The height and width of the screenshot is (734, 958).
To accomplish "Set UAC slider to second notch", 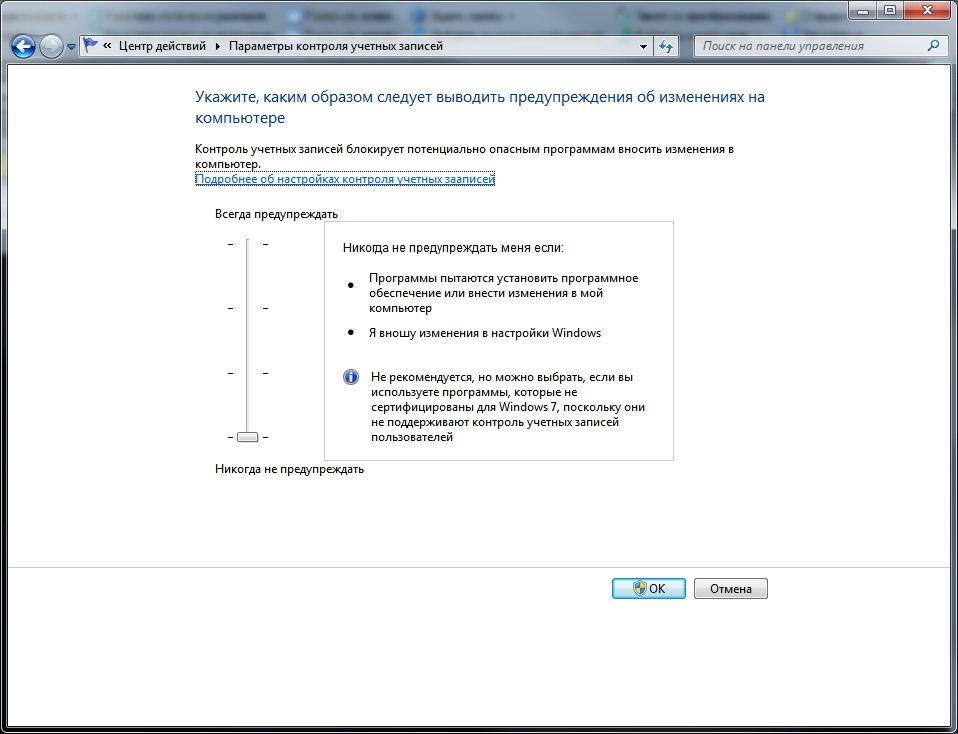I will (x=247, y=309).
